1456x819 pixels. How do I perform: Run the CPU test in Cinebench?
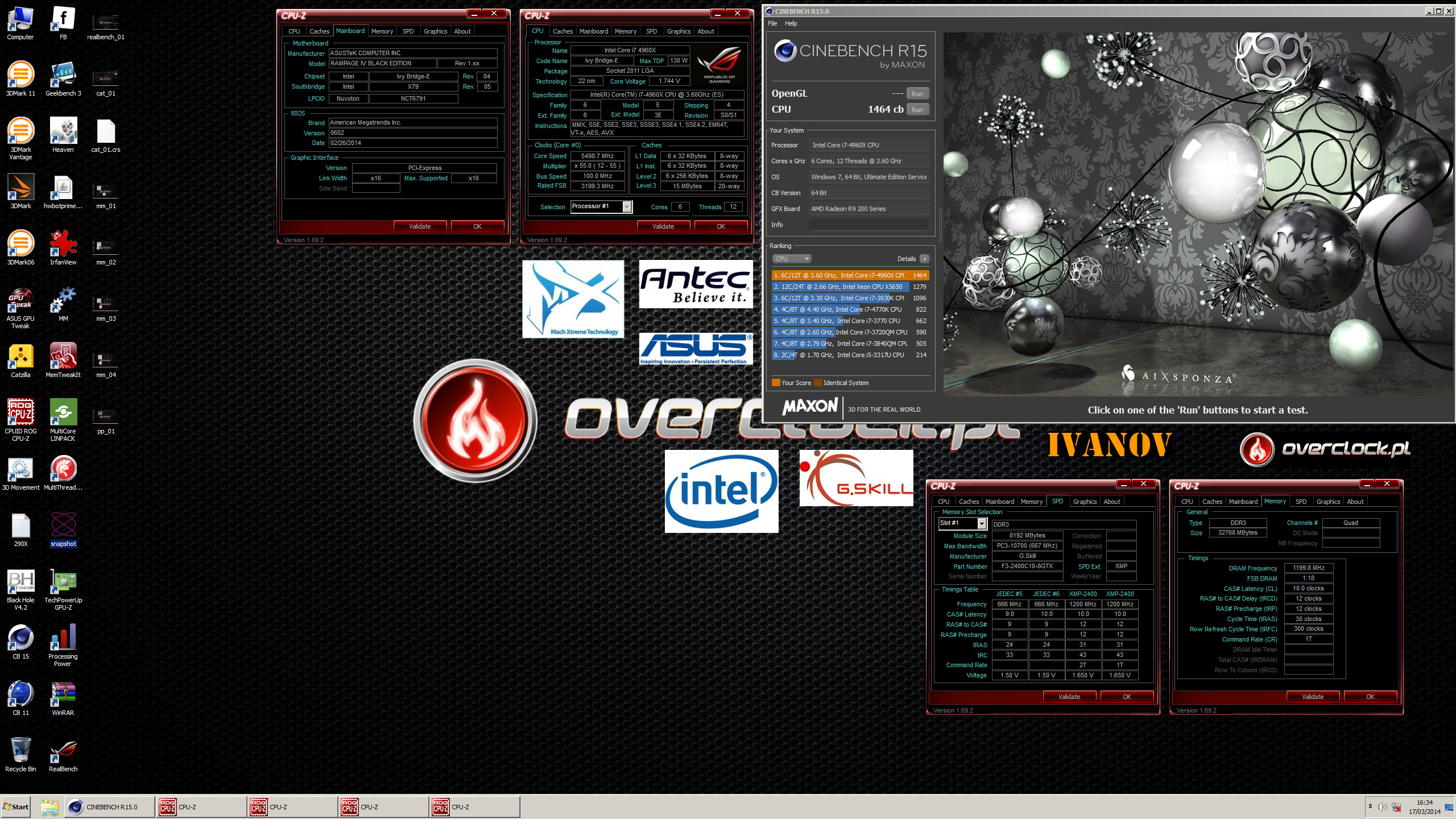(917, 110)
